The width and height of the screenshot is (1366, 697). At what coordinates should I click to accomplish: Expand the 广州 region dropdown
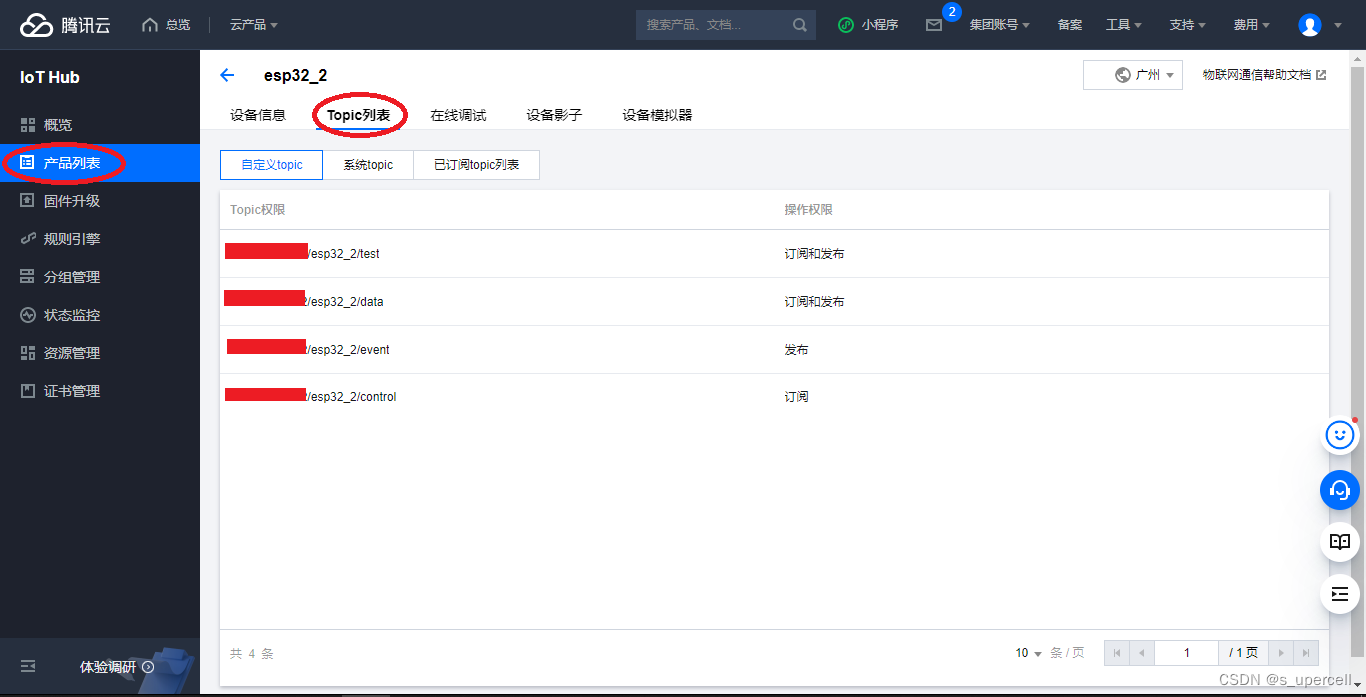(x=1133, y=75)
